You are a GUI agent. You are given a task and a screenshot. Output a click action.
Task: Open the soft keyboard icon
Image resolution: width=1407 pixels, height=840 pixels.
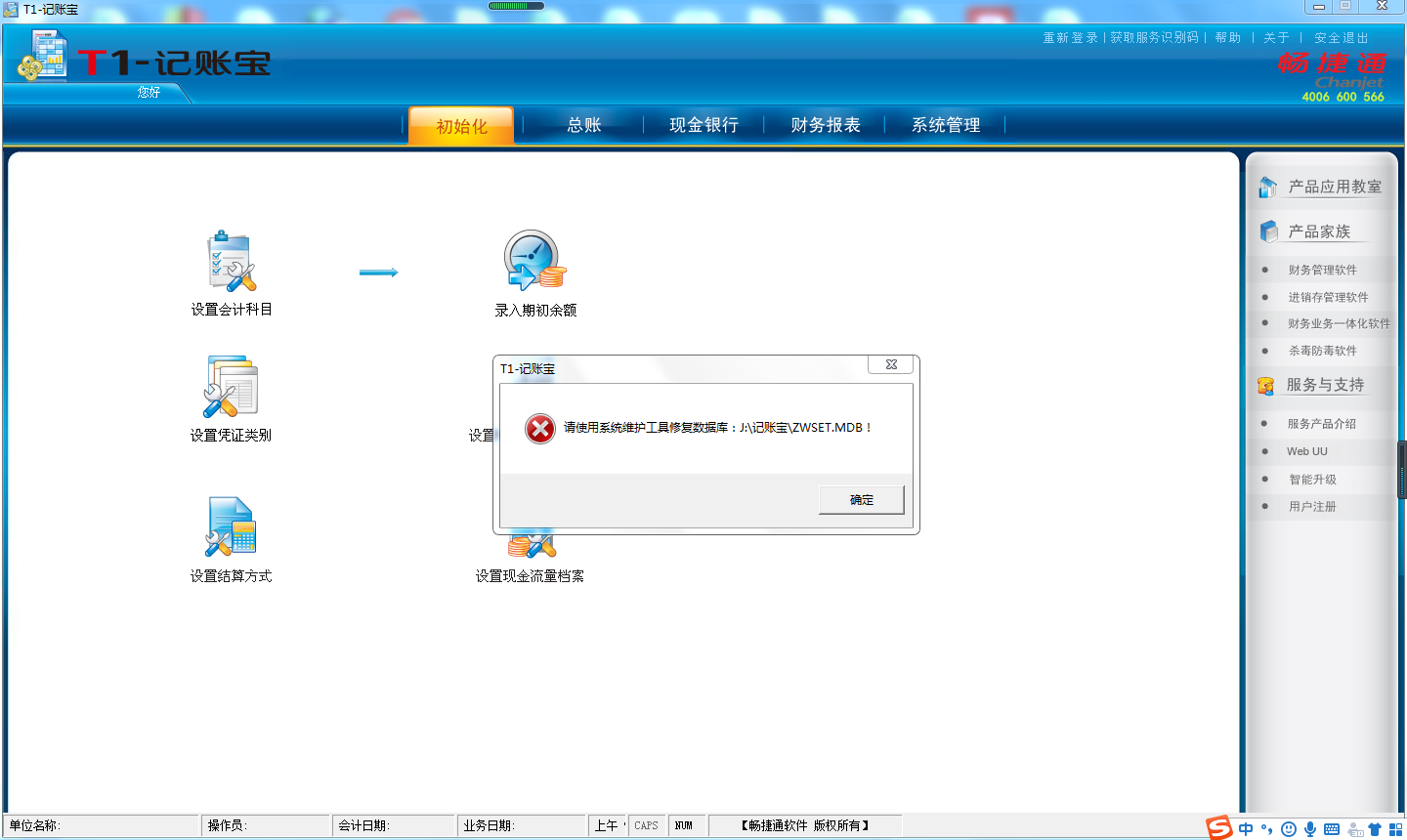1332,829
